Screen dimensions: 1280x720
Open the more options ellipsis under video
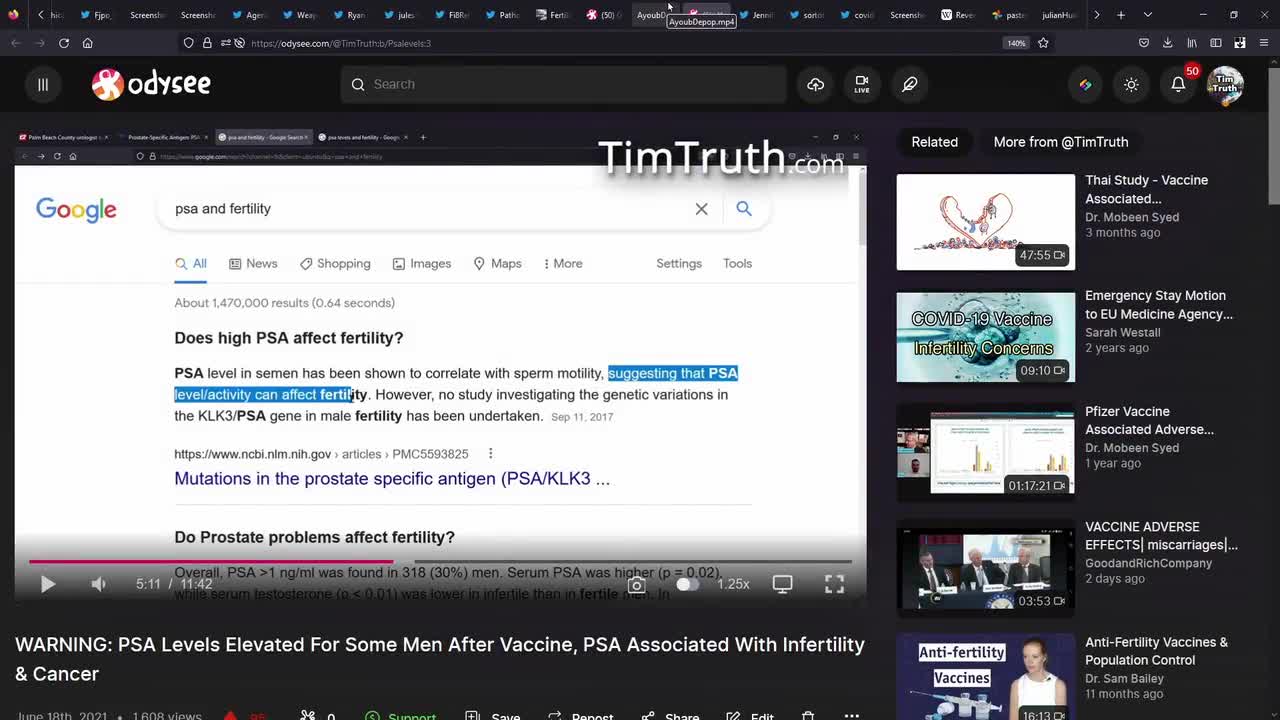(852, 716)
